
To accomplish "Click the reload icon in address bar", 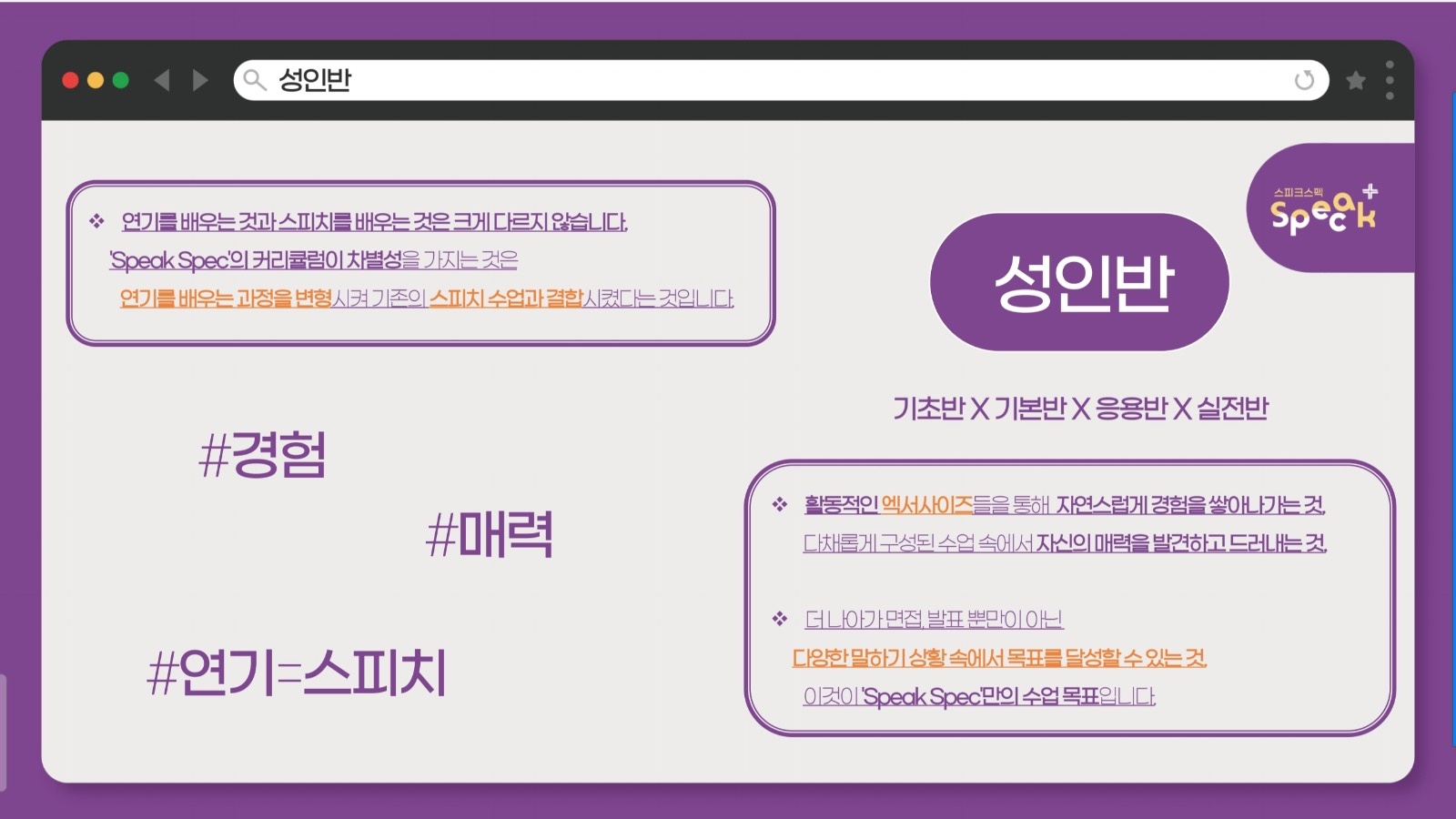I will tap(1304, 80).
